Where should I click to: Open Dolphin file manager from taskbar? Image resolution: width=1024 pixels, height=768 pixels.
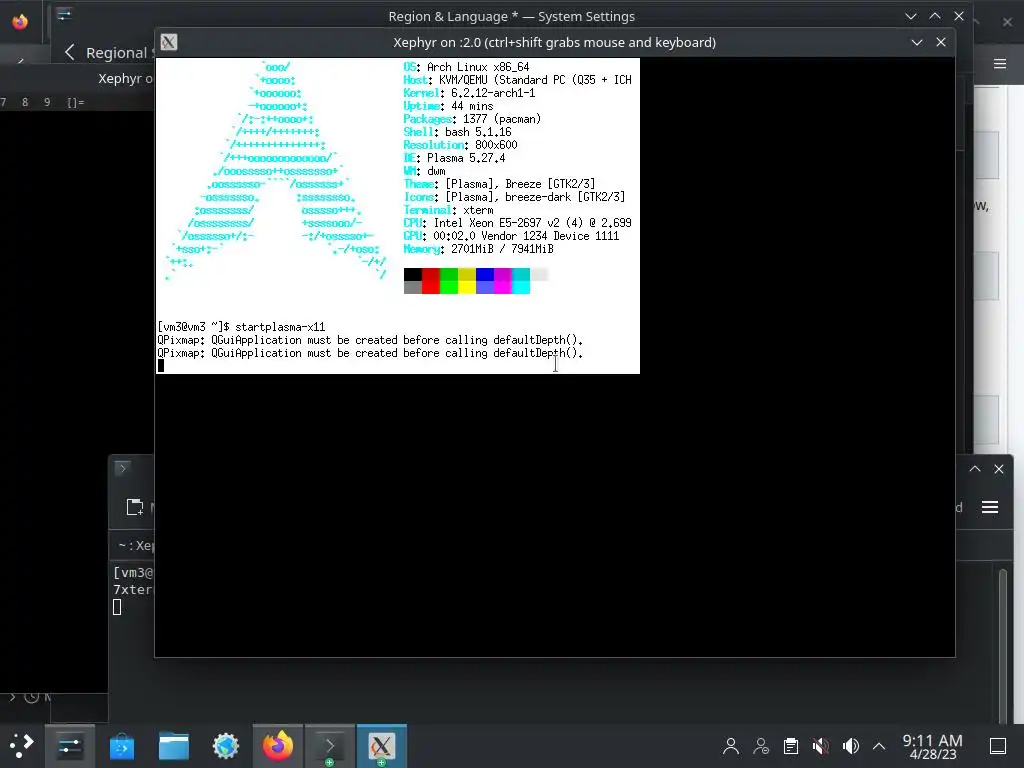[174, 745]
